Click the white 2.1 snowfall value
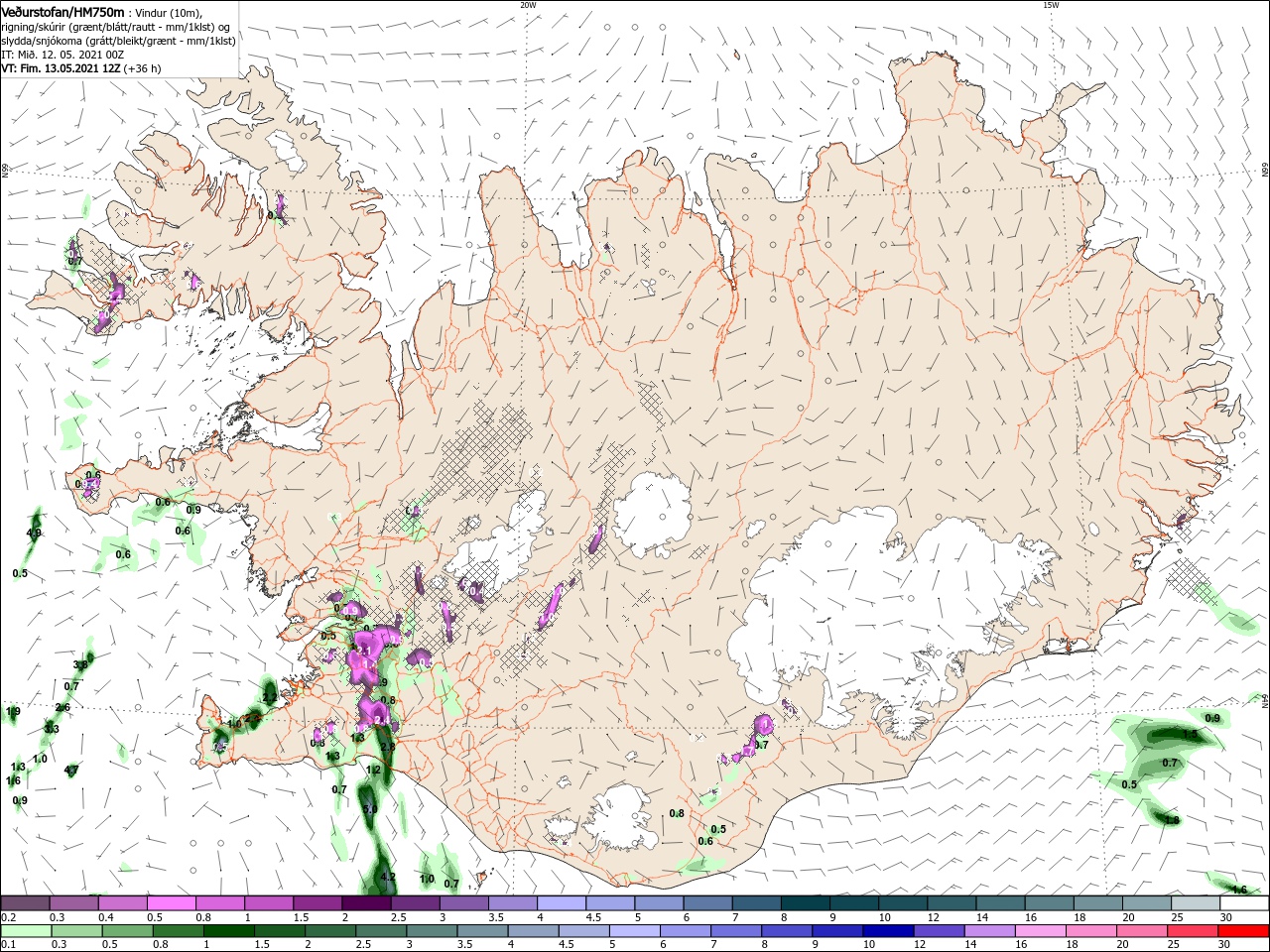The image size is (1270, 952). [x=363, y=650]
